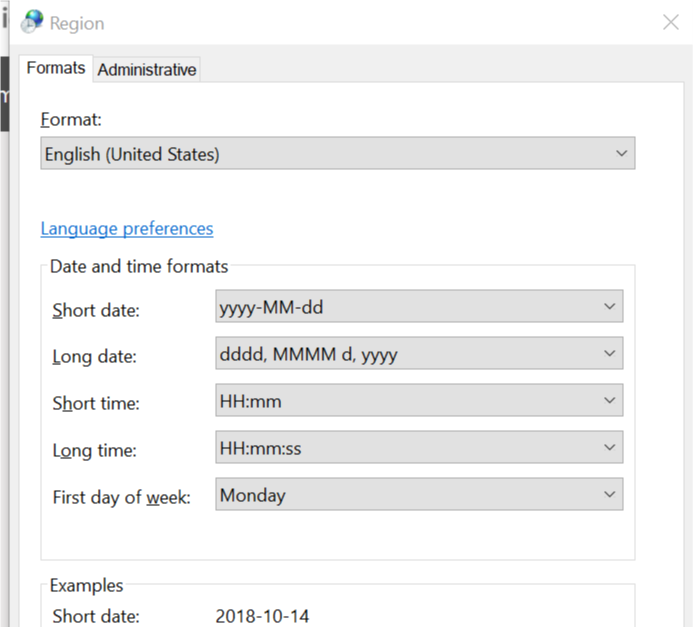Close the Region dialog window
This screenshot has width=693, height=627.
click(x=670, y=22)
